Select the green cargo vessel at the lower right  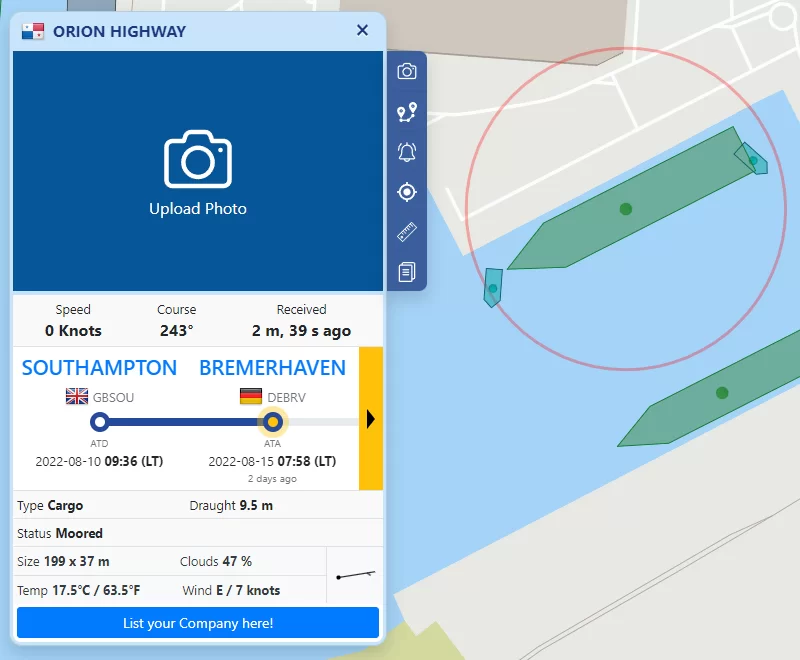point(721,393)
